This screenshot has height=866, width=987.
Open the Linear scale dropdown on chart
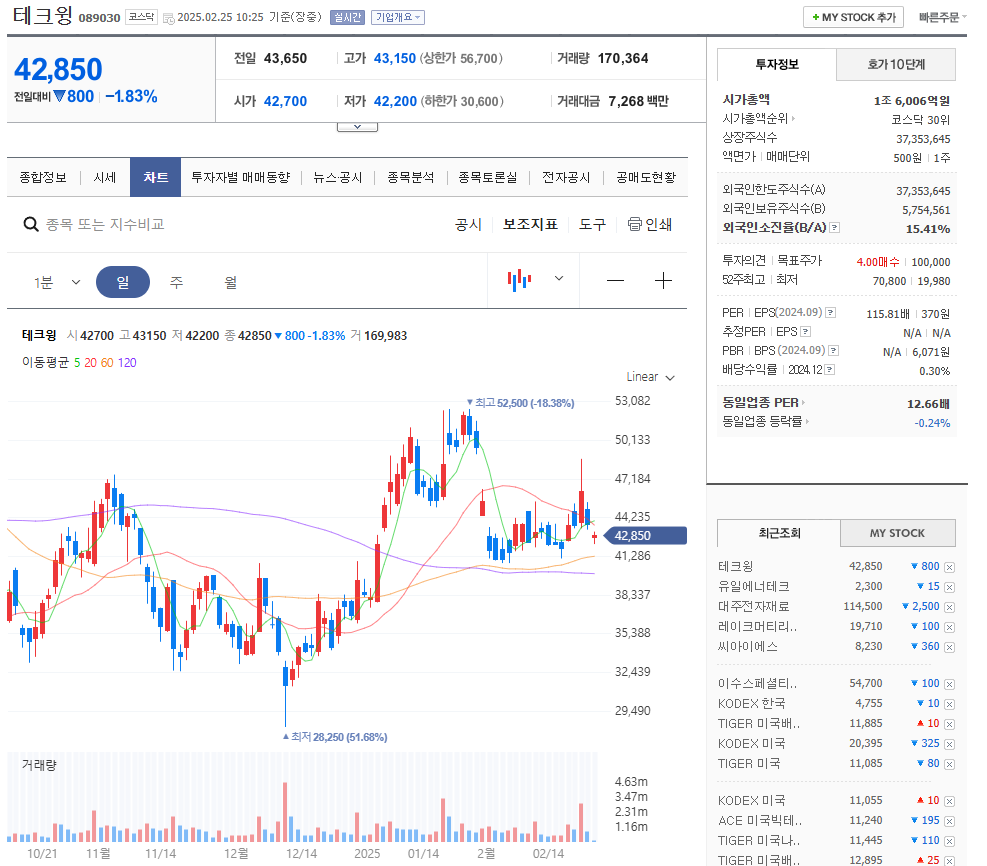coord(650,377)
